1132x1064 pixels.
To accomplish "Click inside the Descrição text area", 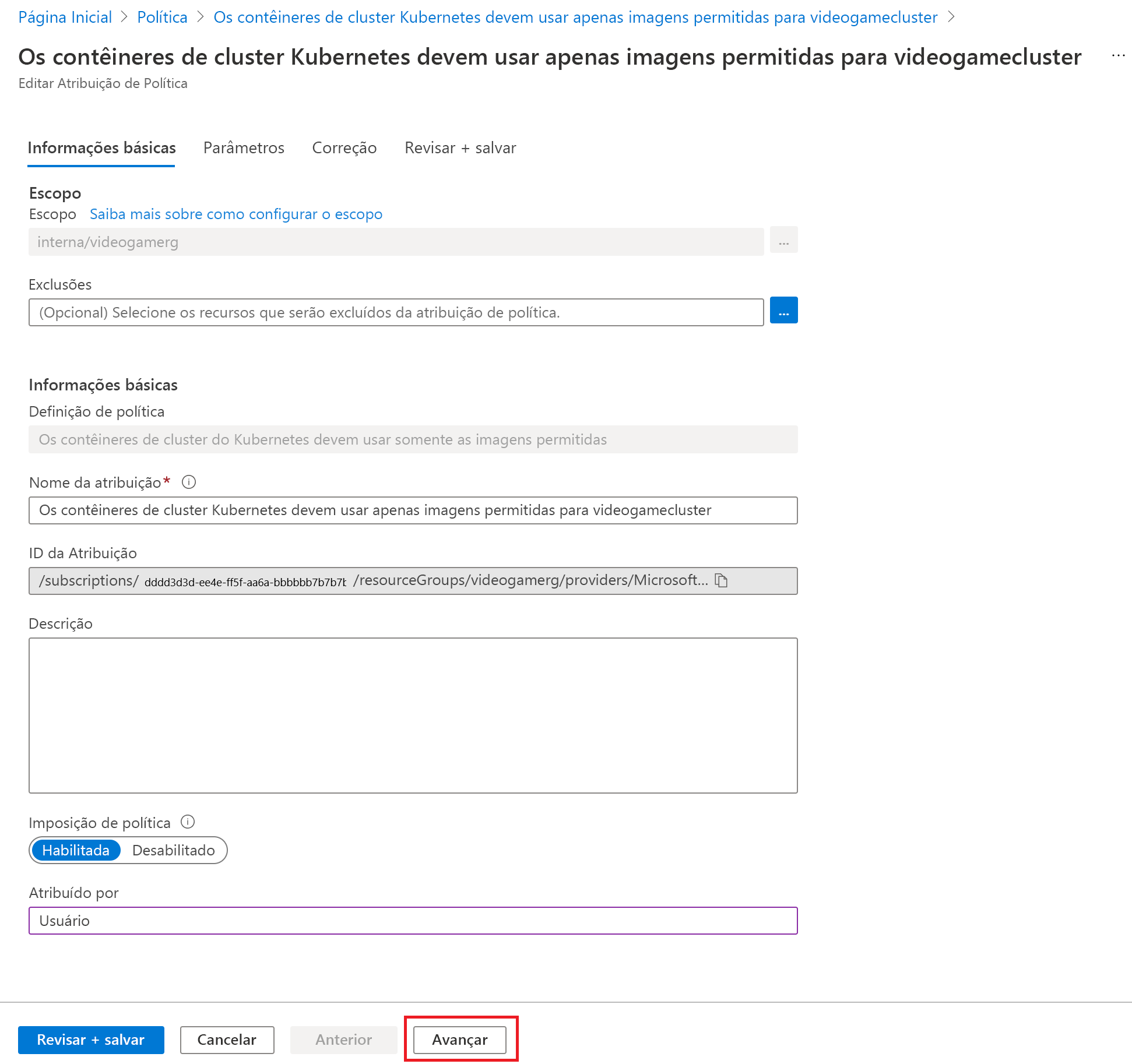I will pos(413,717).
